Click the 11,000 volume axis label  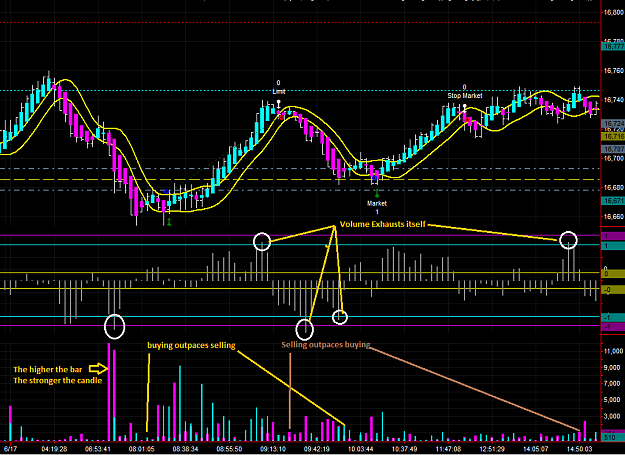pos(614,351)
